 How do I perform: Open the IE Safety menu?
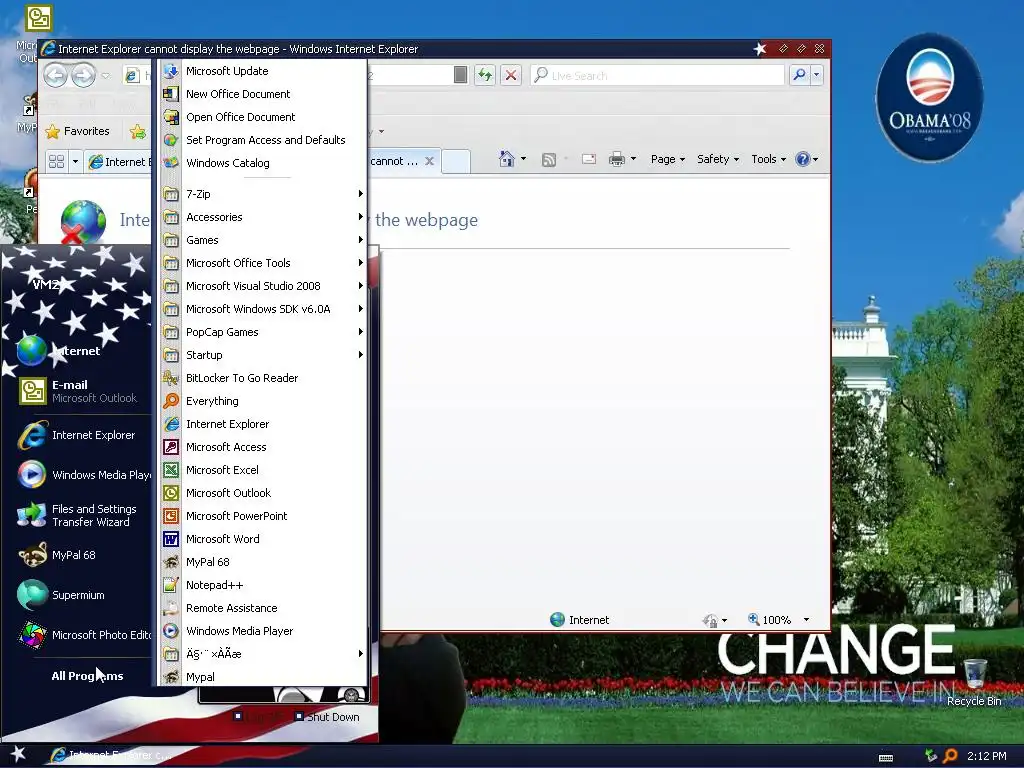[718, 159]
